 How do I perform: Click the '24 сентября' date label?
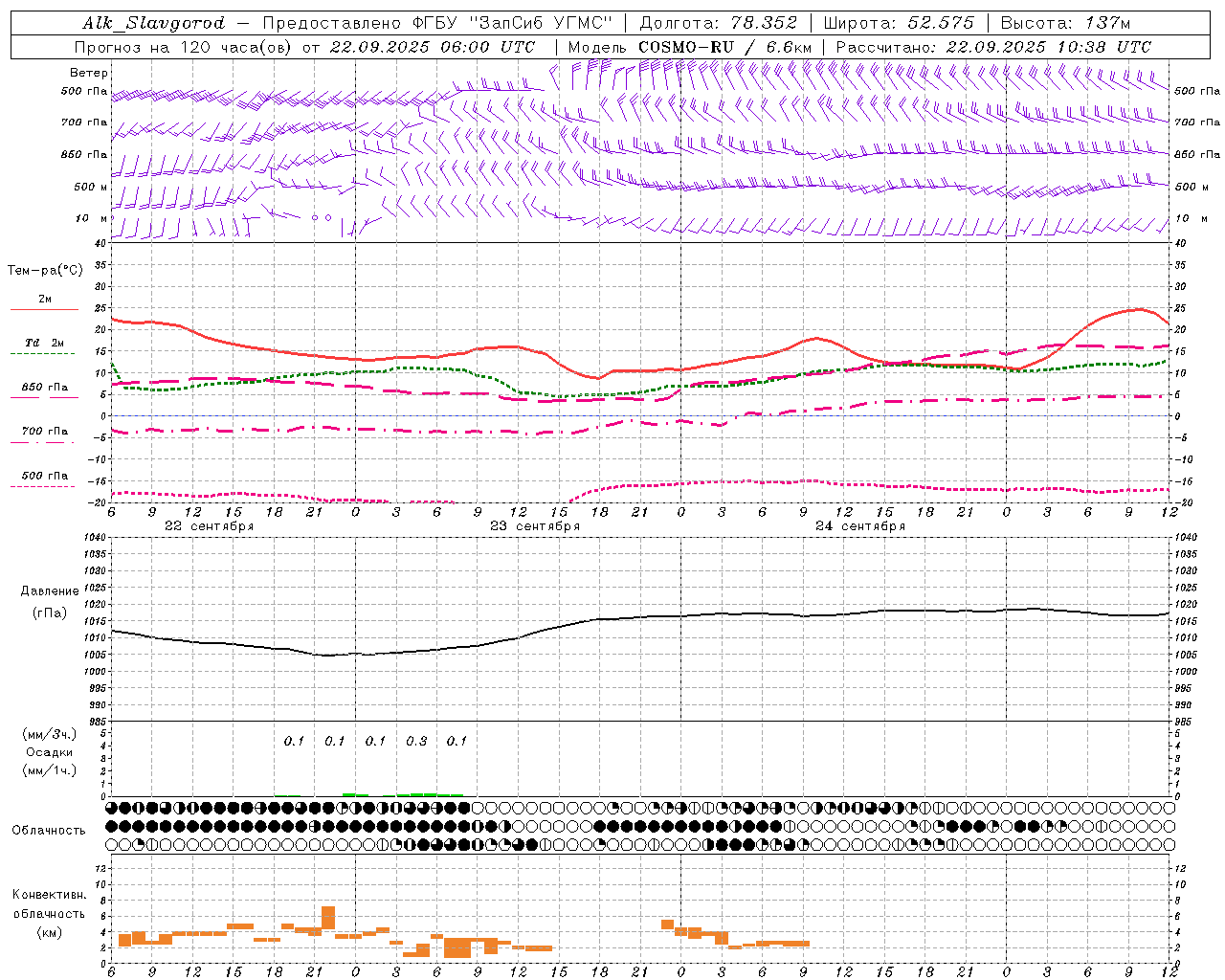[x=860, y=526]
